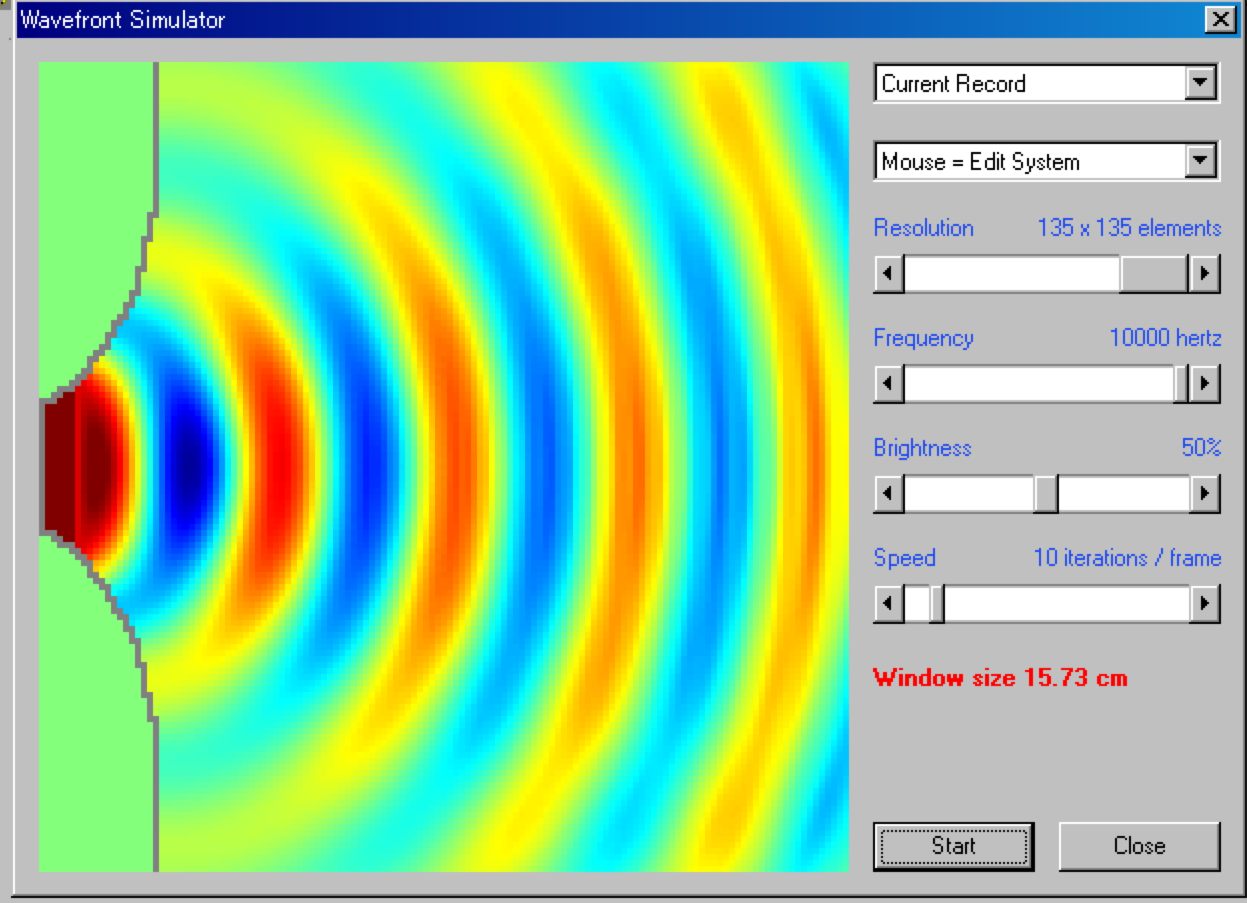Viewport: 1247px width, 903px height.
Task: Select the Mouse = Edit System combo field
Action: [x=1046, y=160]
